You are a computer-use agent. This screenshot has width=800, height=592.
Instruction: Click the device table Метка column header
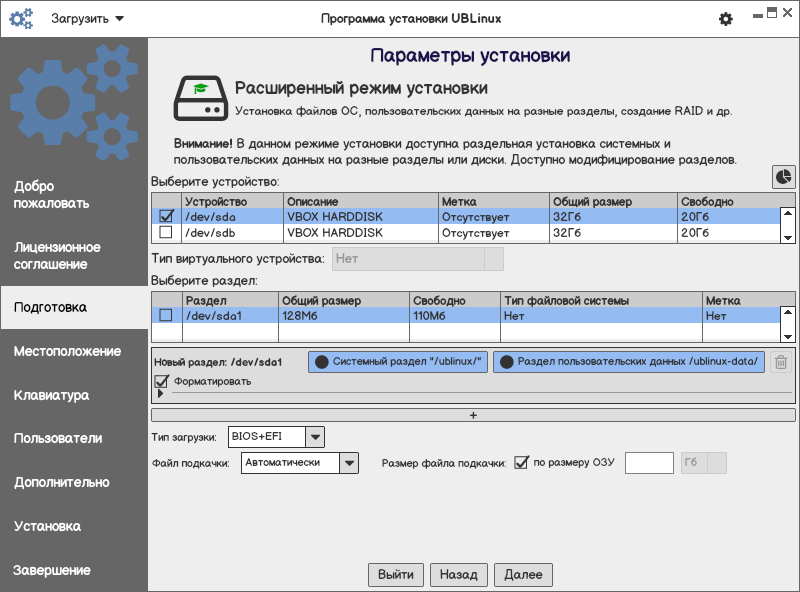(x=494, y=201)
